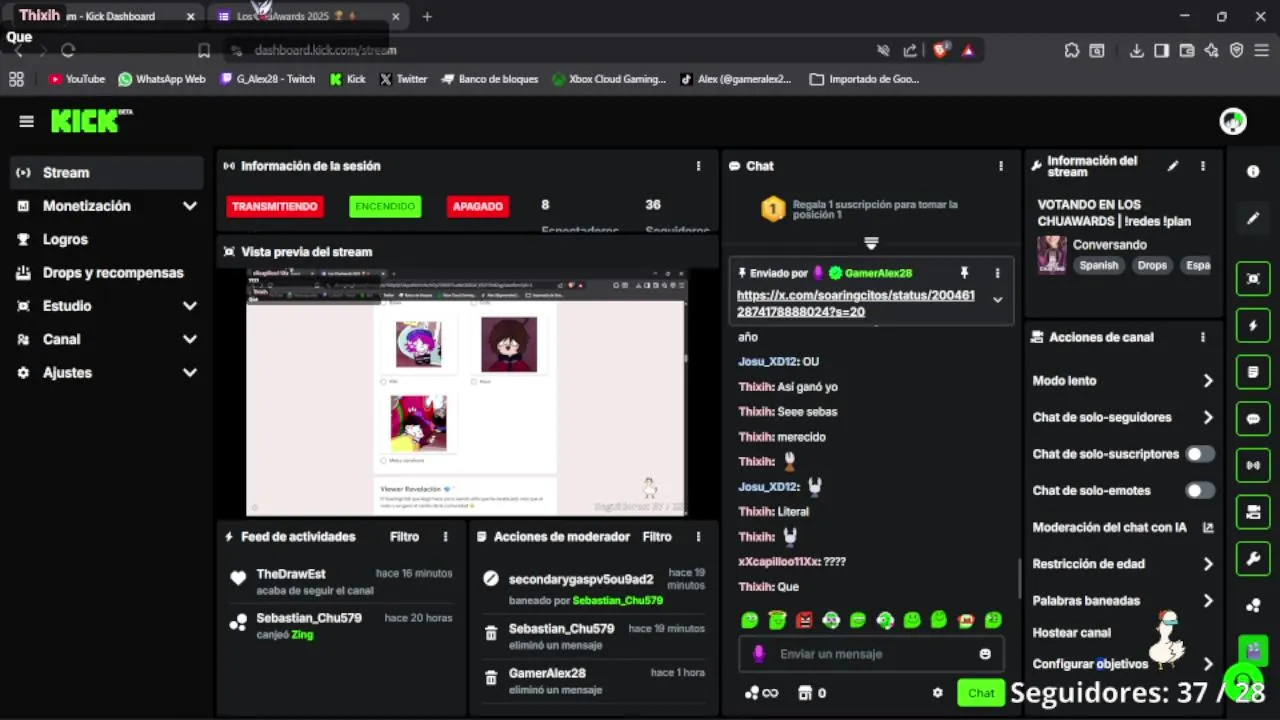Toggle Chat de solo-suscriptores switch
Screen dimensions: 1280x720
1200,454
